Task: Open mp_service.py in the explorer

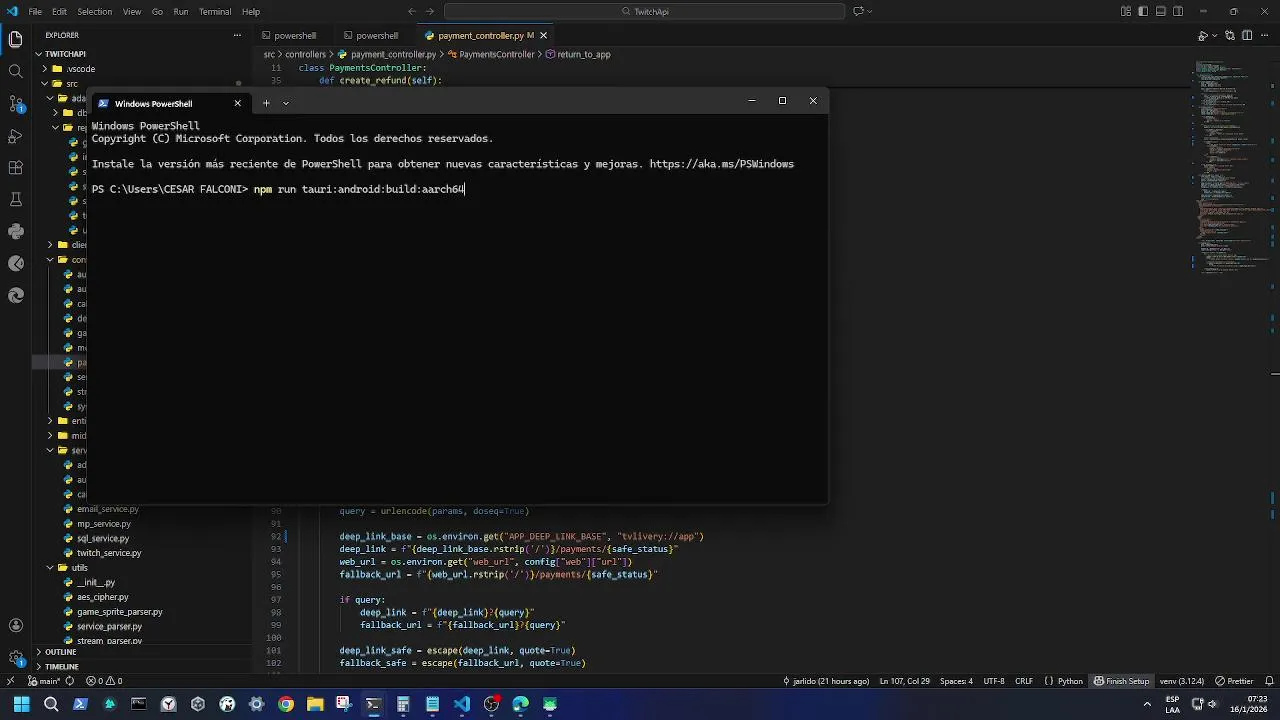Action: click(104, 524)
